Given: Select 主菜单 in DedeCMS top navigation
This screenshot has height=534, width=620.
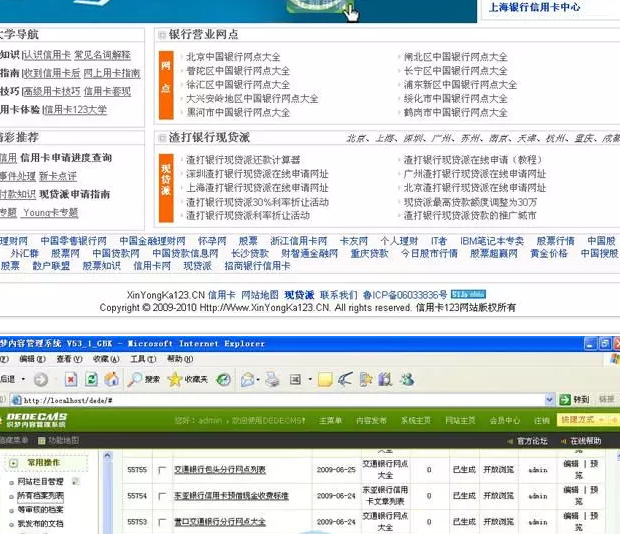Looking at the screenshot, I should tap(331, 421).
